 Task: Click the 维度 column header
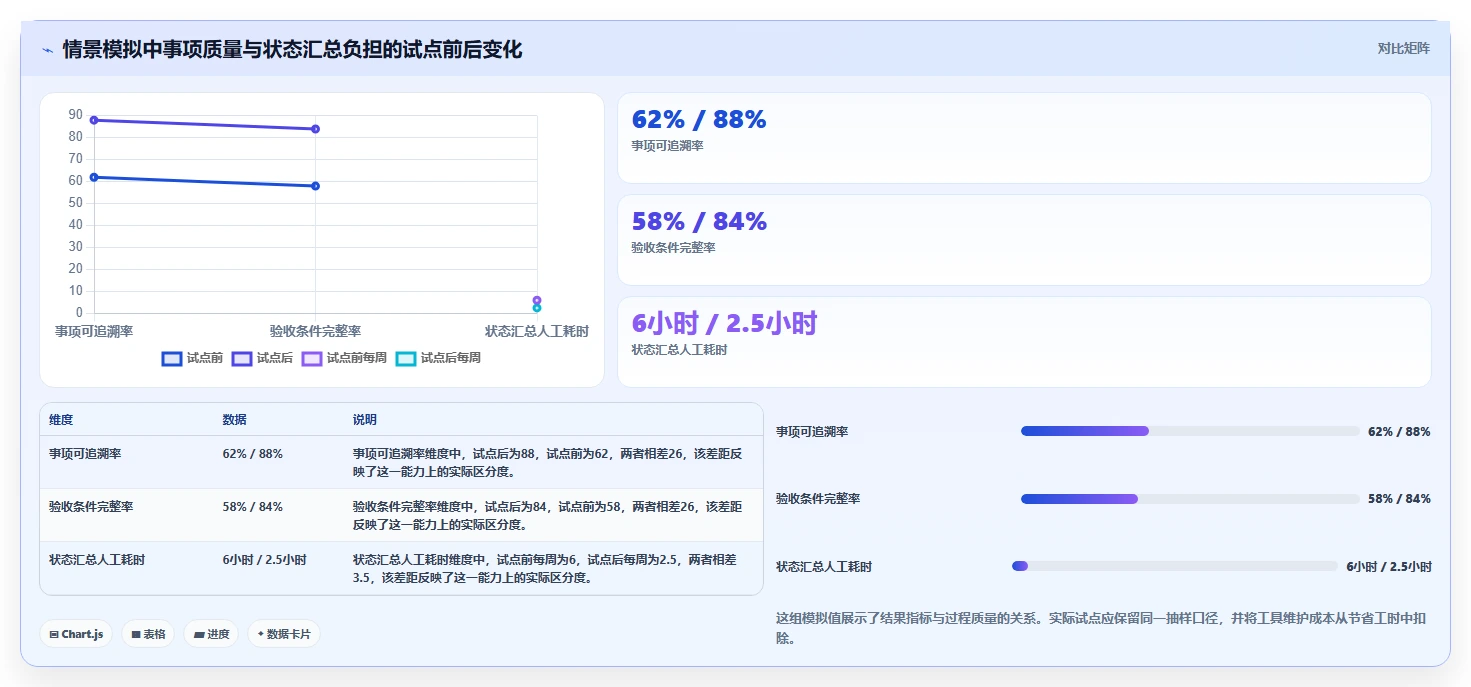tap(61, 420)
